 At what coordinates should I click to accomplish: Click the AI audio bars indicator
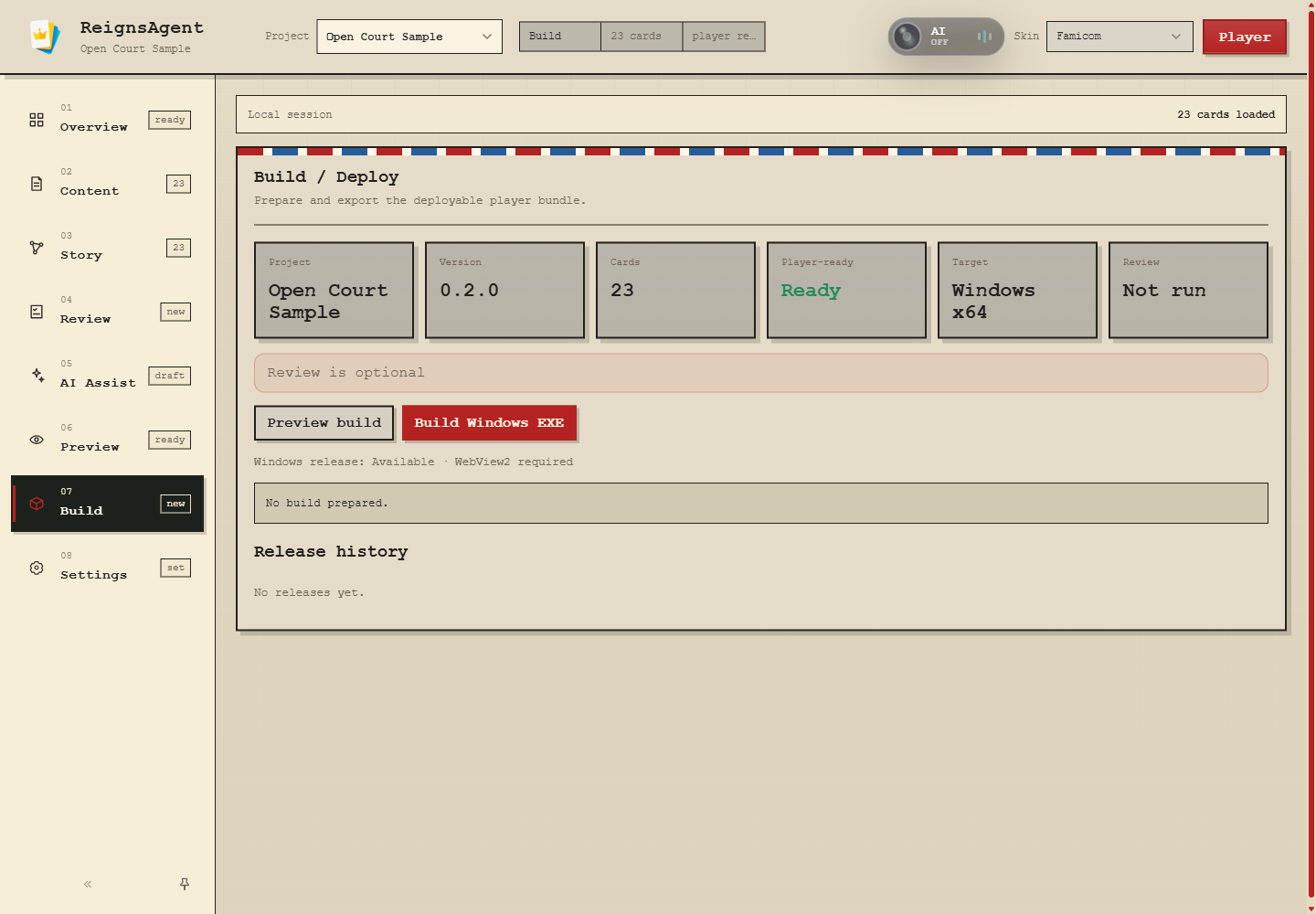984,37
